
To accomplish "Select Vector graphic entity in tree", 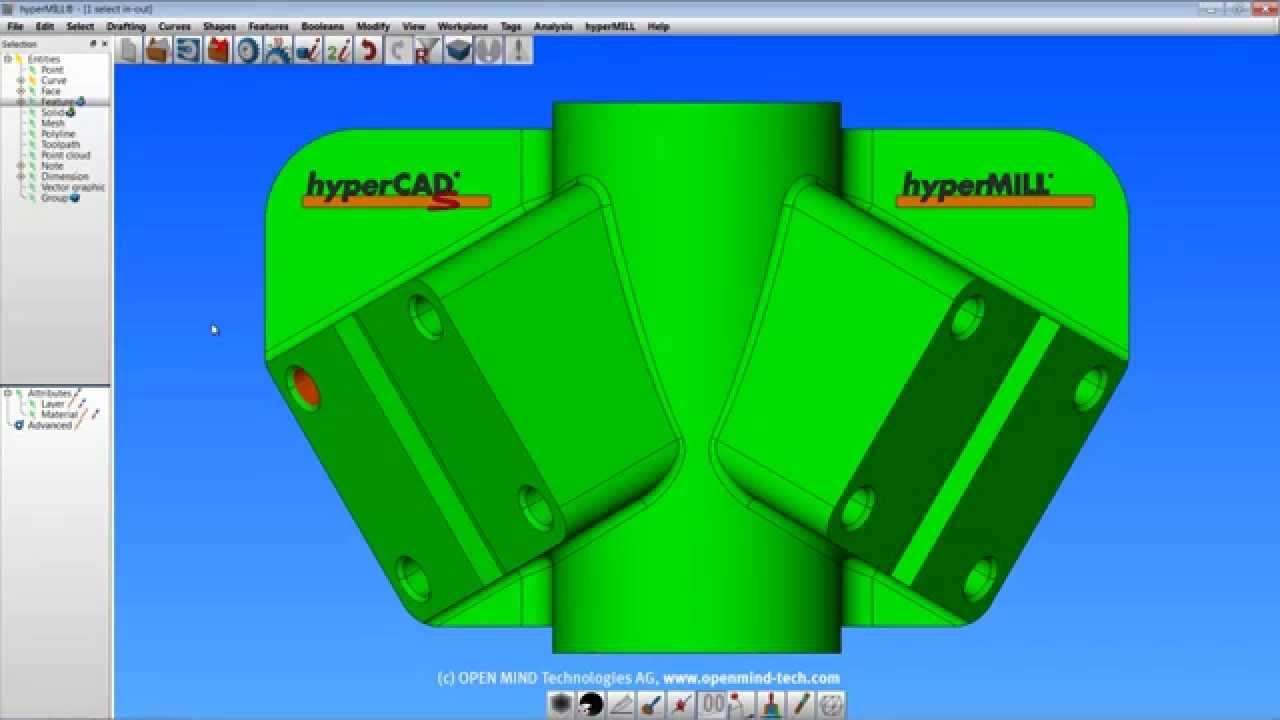I will [73, 187].
